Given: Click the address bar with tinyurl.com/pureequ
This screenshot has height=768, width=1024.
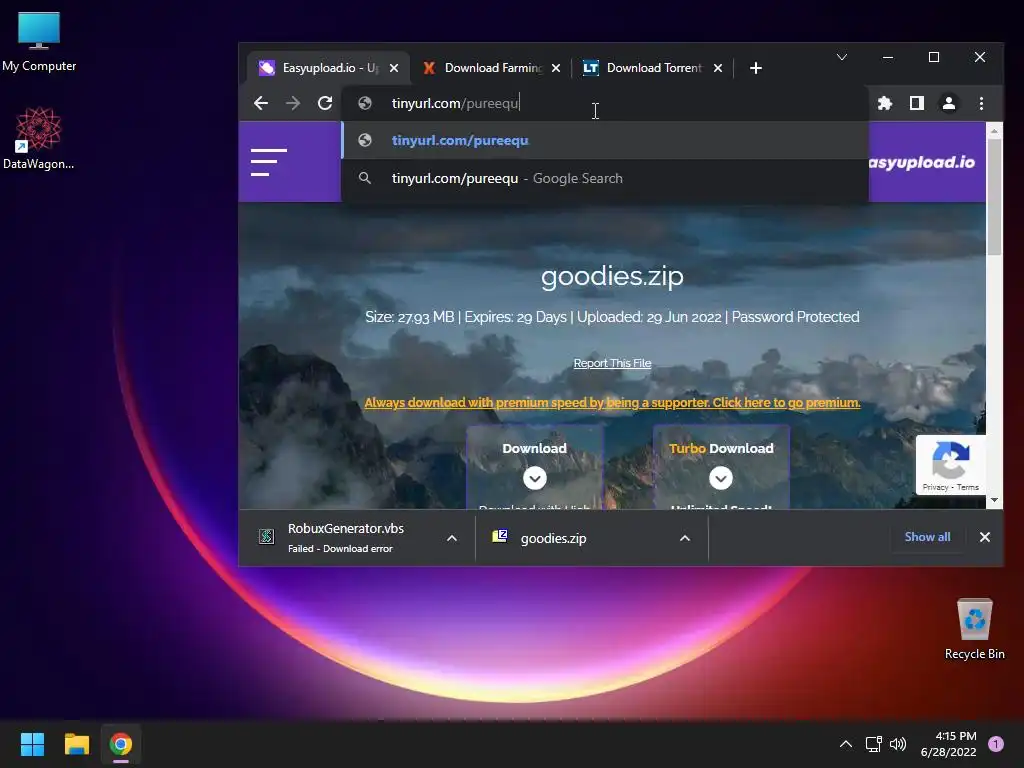Looking at the screenshot, I should 605,103.
